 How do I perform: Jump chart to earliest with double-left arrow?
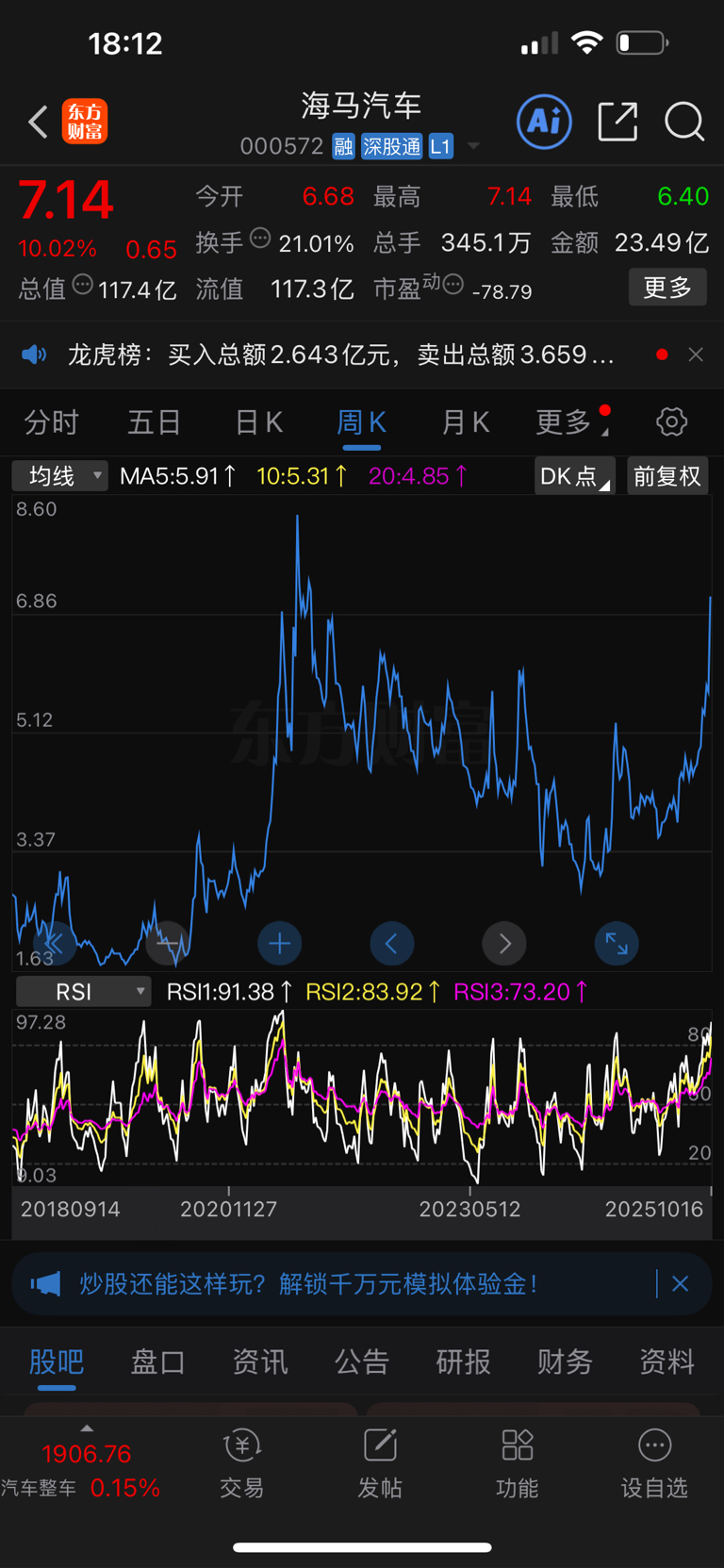coord(55,943)
